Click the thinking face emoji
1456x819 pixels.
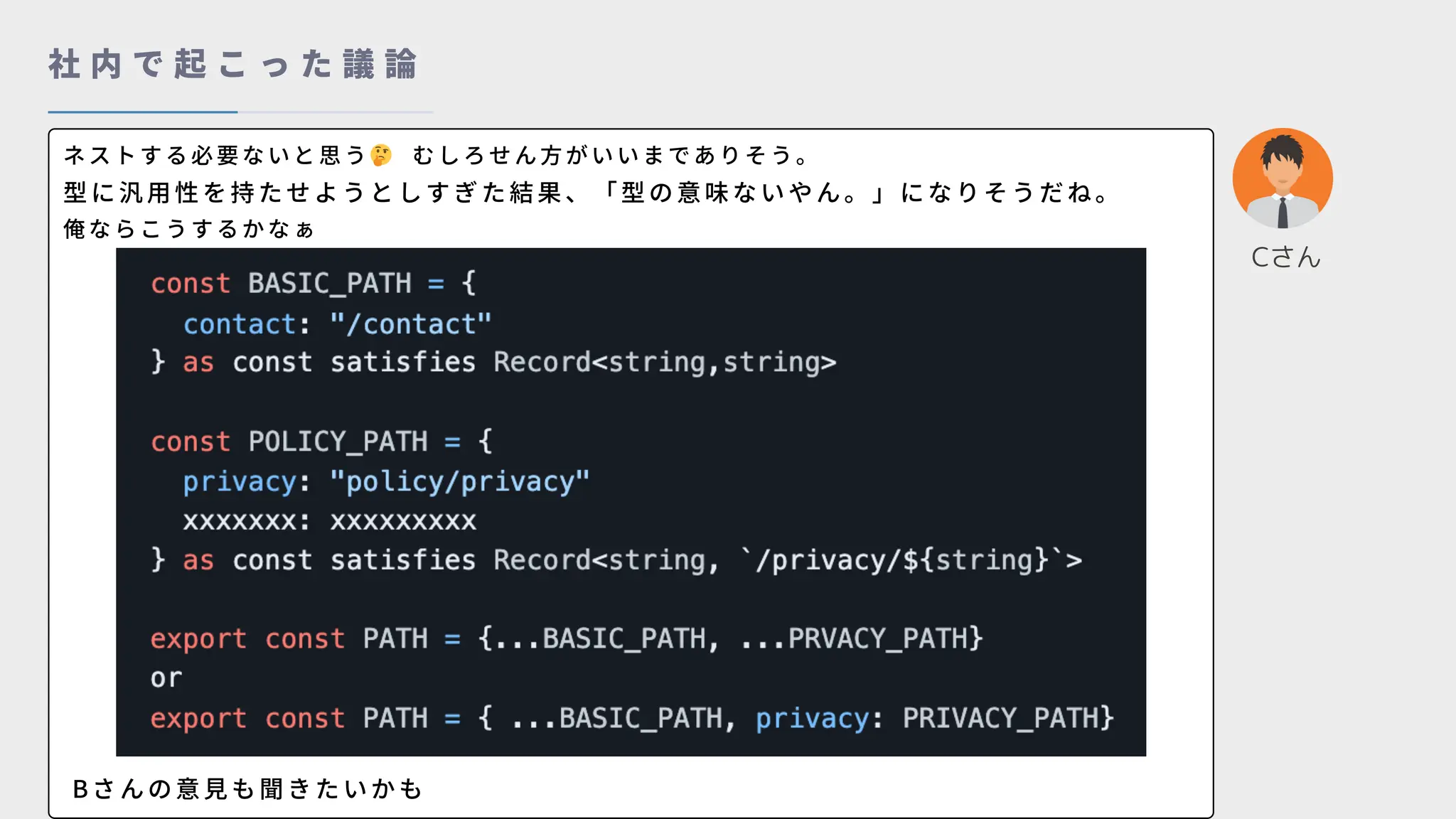click(382, 155)
